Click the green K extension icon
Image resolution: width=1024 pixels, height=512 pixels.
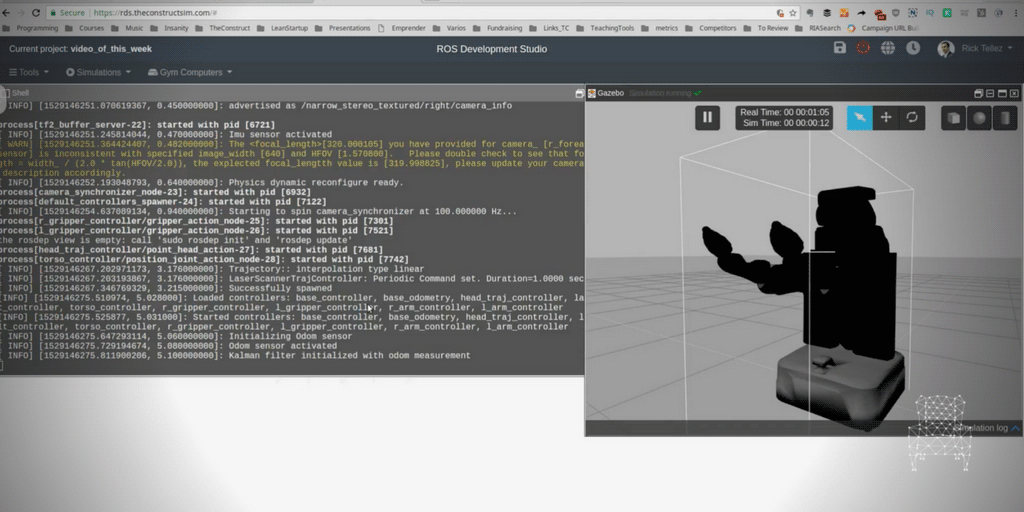[x=947, y=12]
